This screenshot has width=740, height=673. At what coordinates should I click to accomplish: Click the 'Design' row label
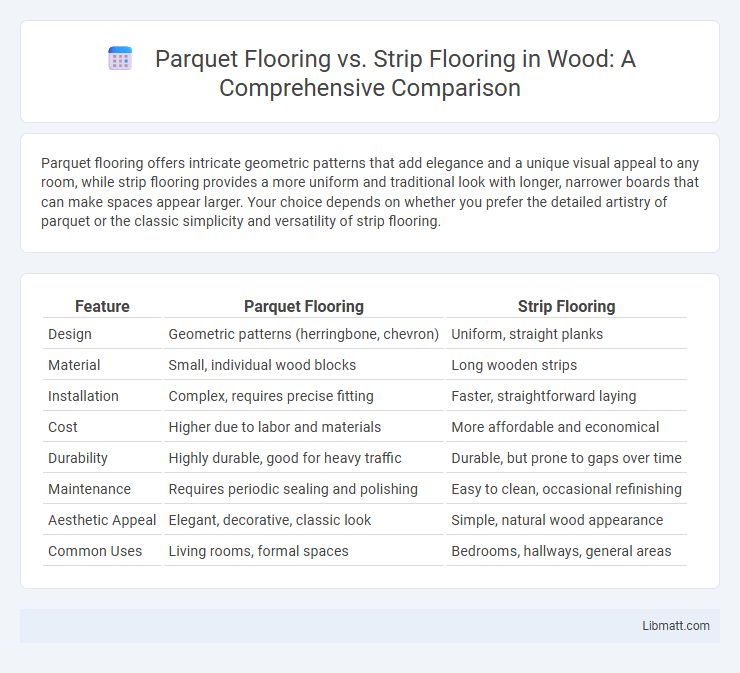point(70,334)
